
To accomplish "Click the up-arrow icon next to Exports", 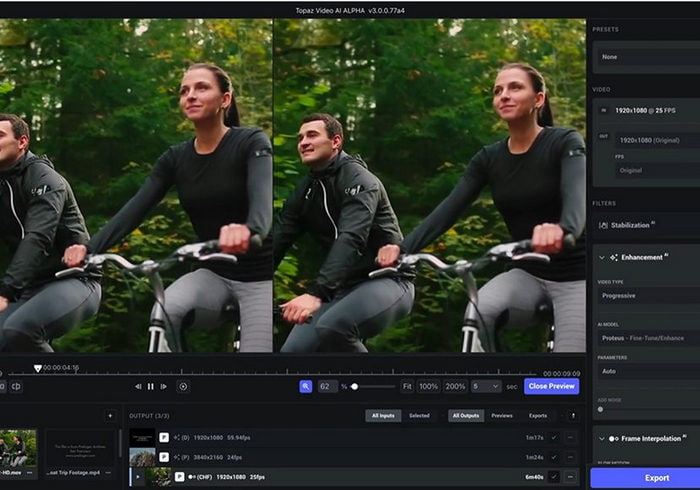I will click(573, 415).
